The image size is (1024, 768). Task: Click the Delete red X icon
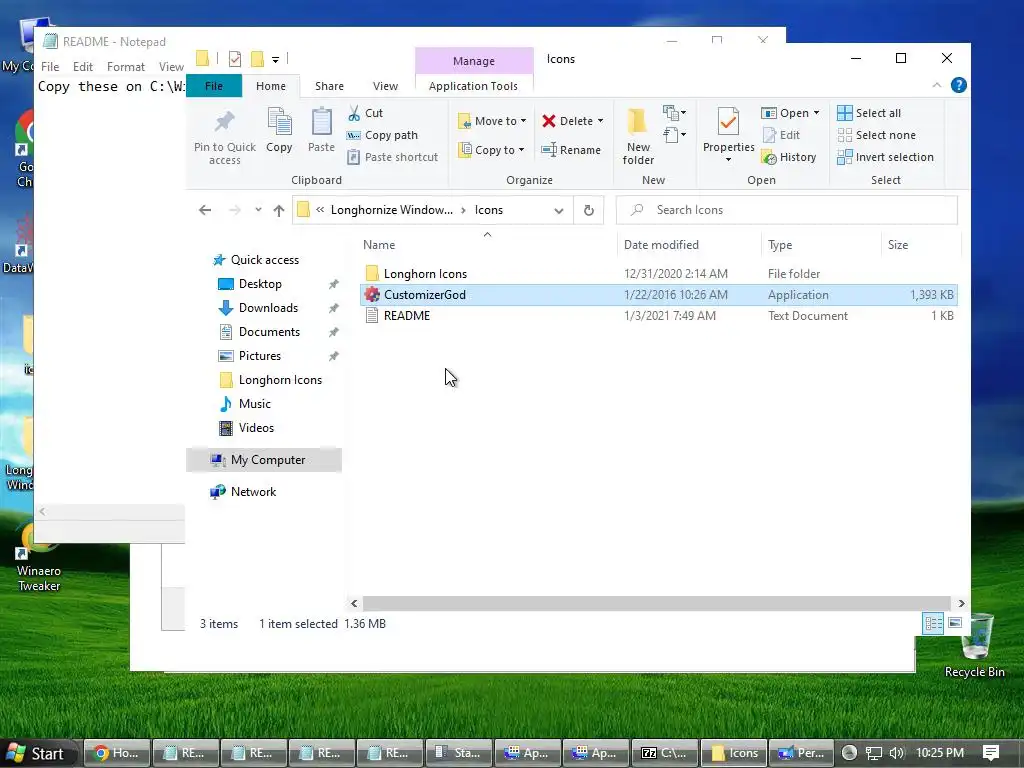tap(549, 121)
